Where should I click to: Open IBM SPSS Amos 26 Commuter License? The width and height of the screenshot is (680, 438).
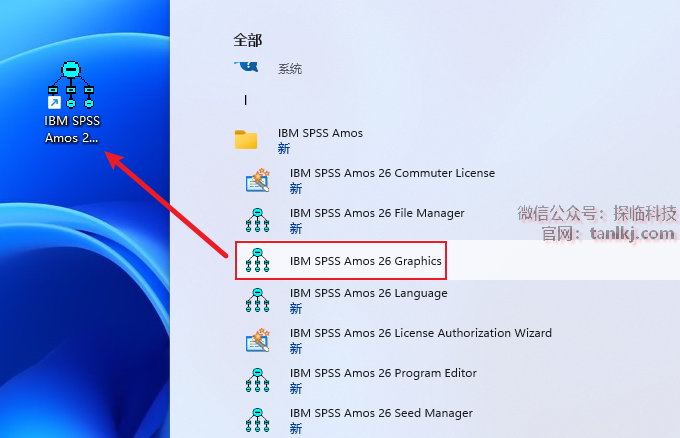tap(392, 173)
